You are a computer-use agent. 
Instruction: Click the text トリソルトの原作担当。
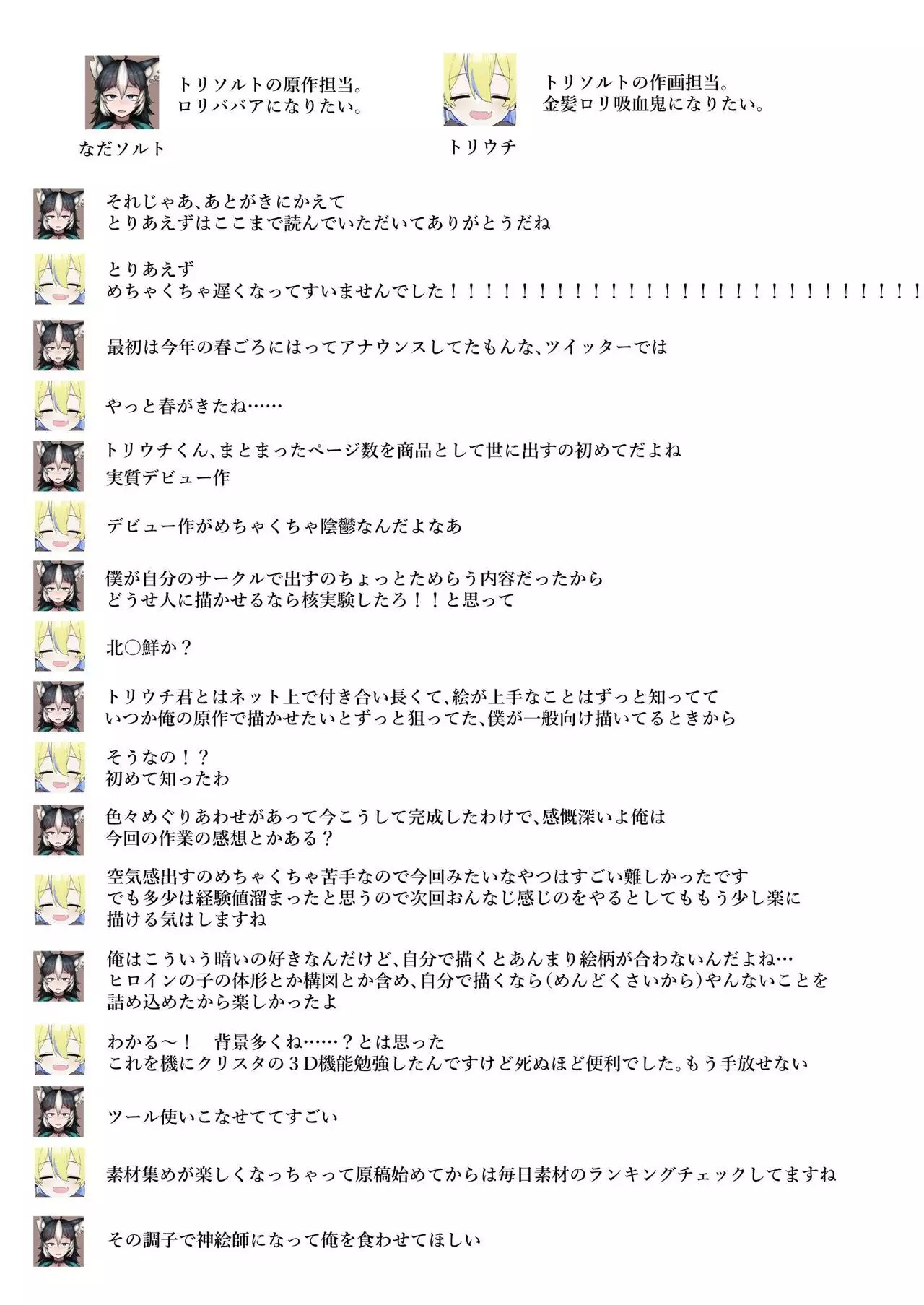(271, 85)
